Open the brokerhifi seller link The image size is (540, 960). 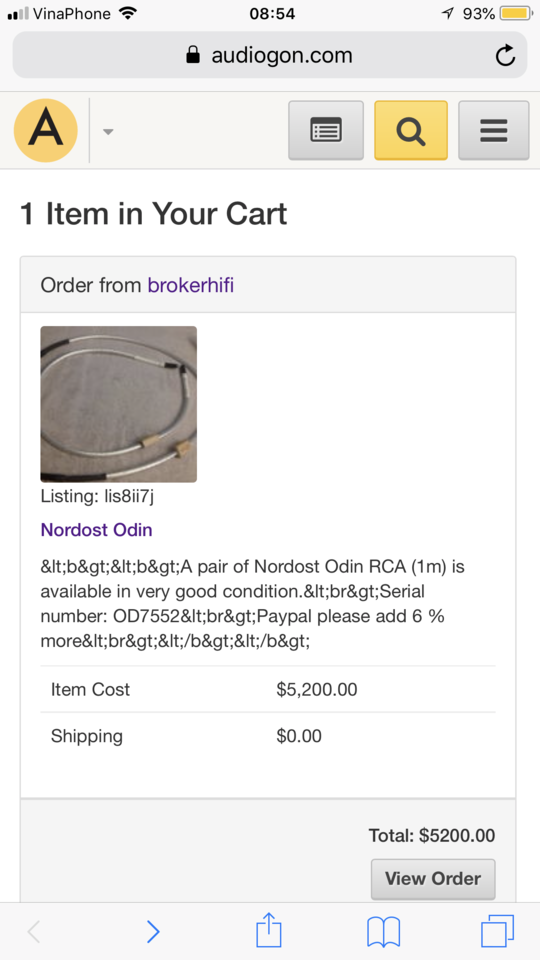click(190, 285)
